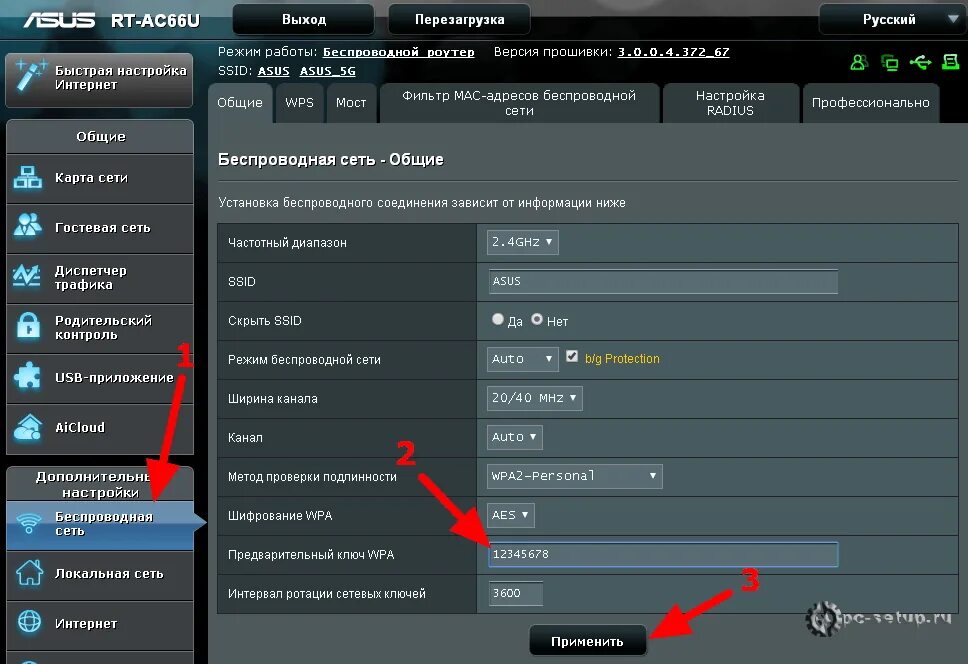Click the Выход button

303,20
